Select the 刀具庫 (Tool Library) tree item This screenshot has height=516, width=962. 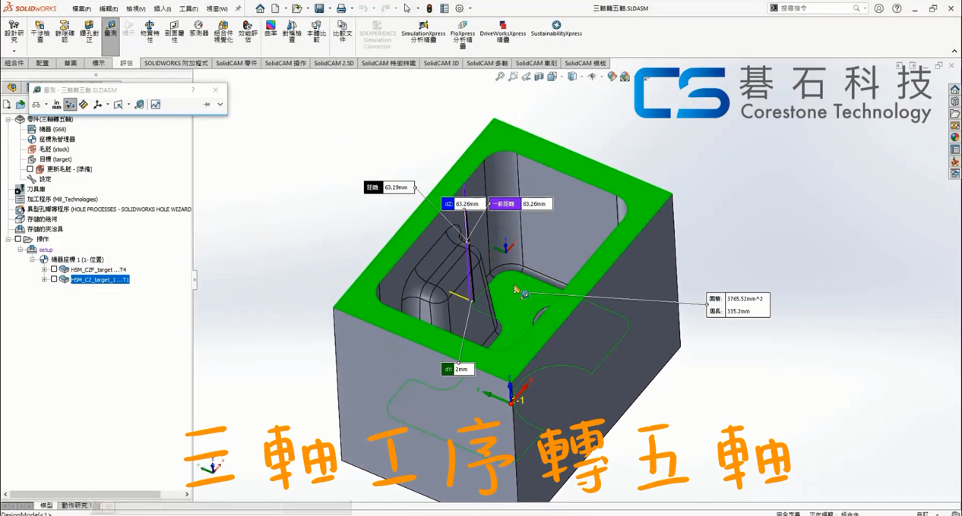(36, 189)
